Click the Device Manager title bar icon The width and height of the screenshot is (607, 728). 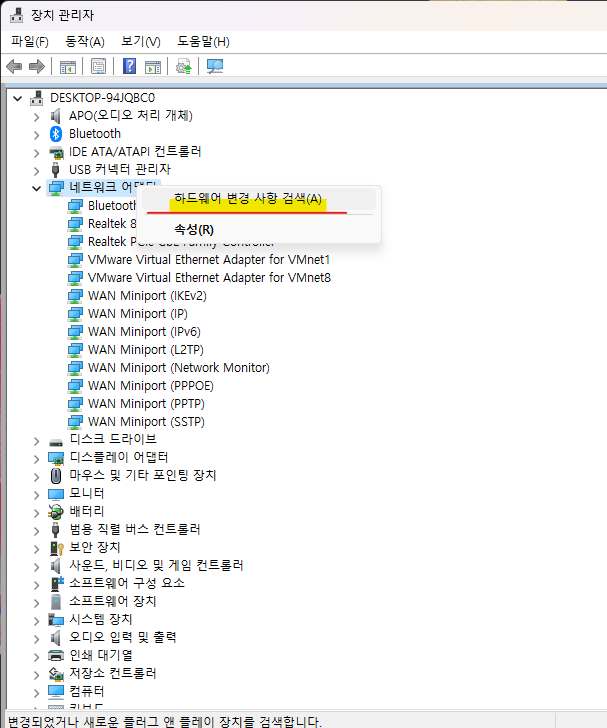(16, 15)
